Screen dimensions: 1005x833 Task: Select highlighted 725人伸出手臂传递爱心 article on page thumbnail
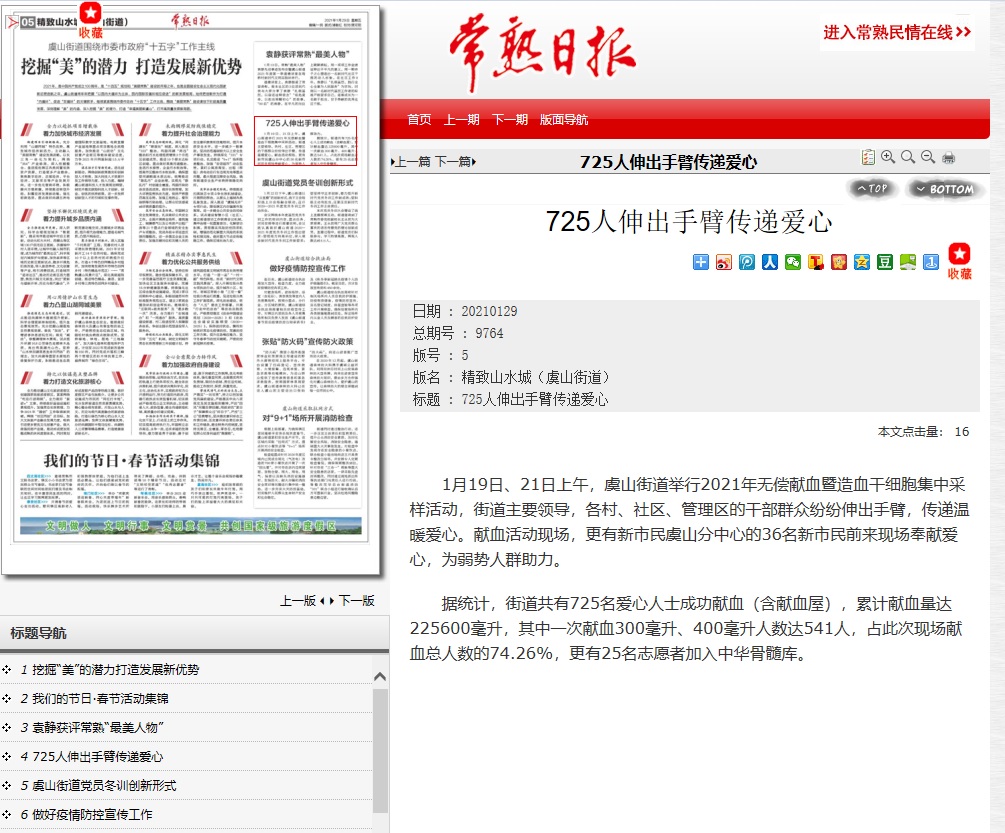click(306, 140)
